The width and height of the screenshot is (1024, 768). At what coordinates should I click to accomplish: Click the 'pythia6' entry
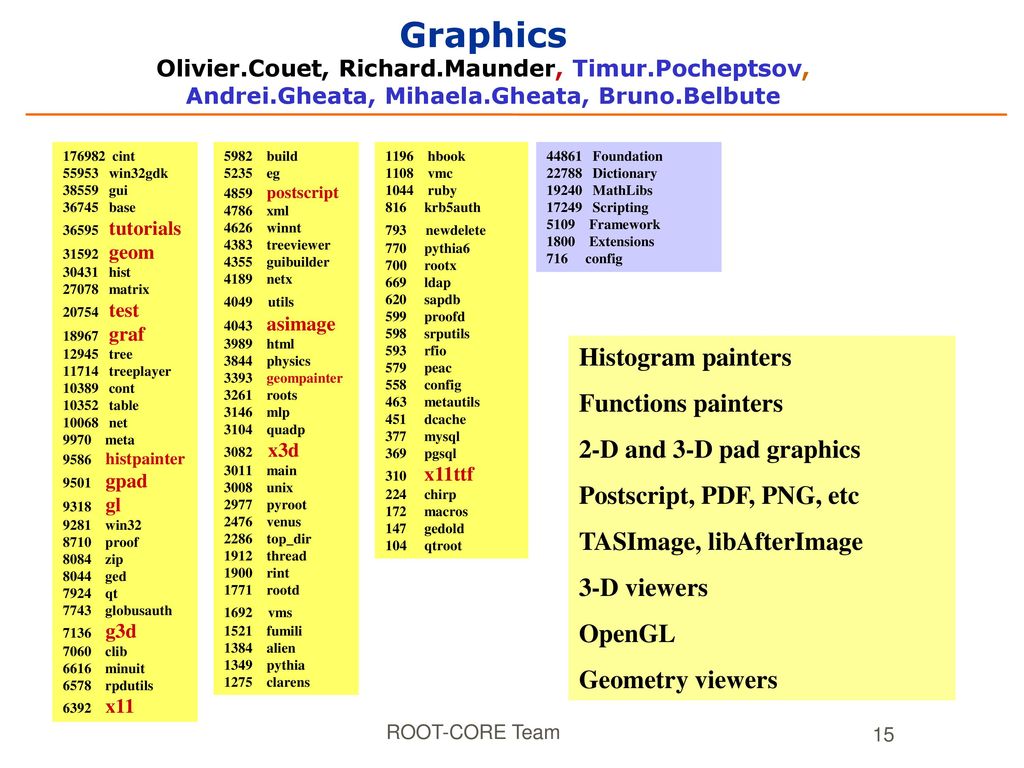click(x=447, y=249)
